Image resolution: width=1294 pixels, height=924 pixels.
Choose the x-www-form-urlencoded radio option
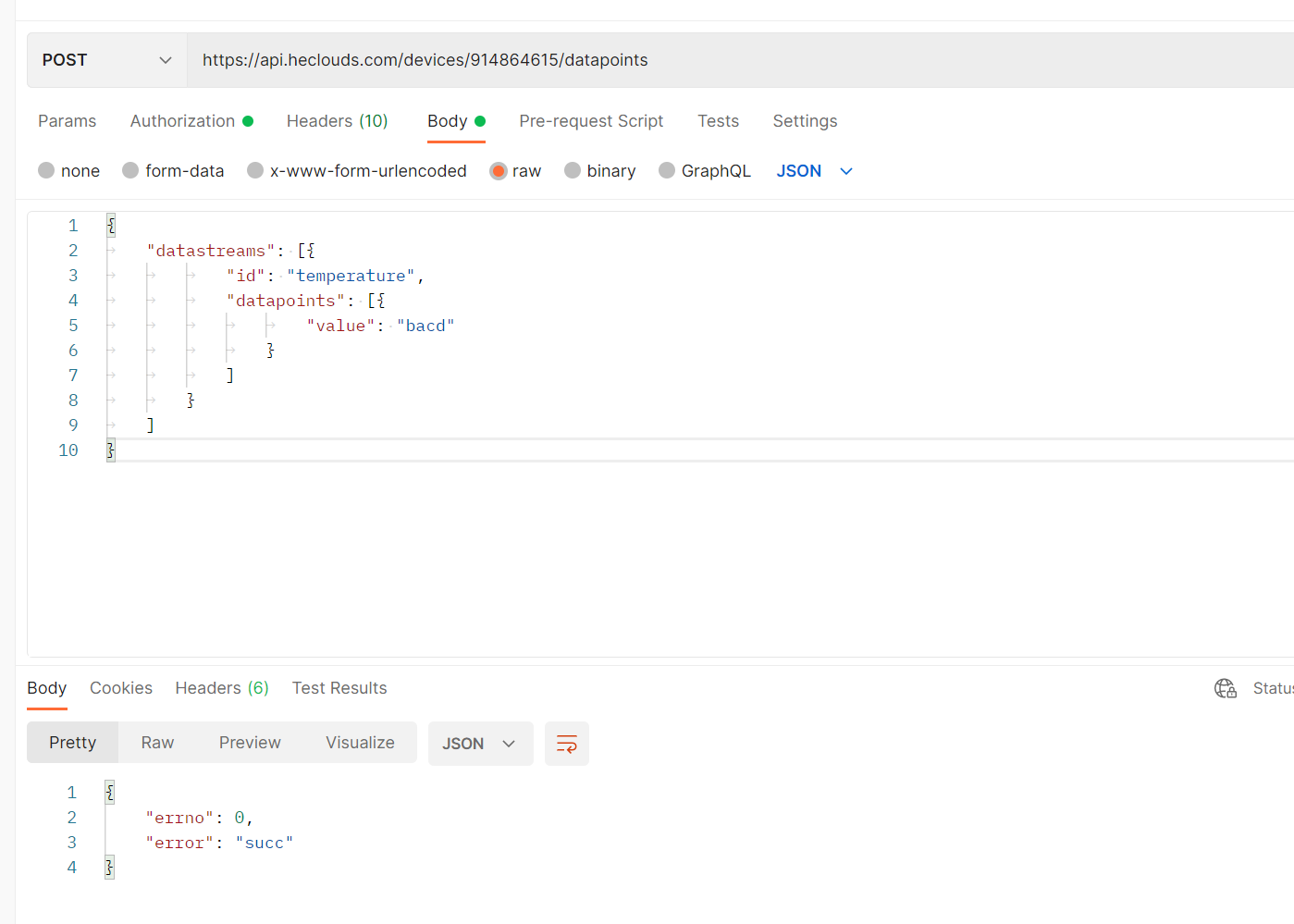point(255,170)
